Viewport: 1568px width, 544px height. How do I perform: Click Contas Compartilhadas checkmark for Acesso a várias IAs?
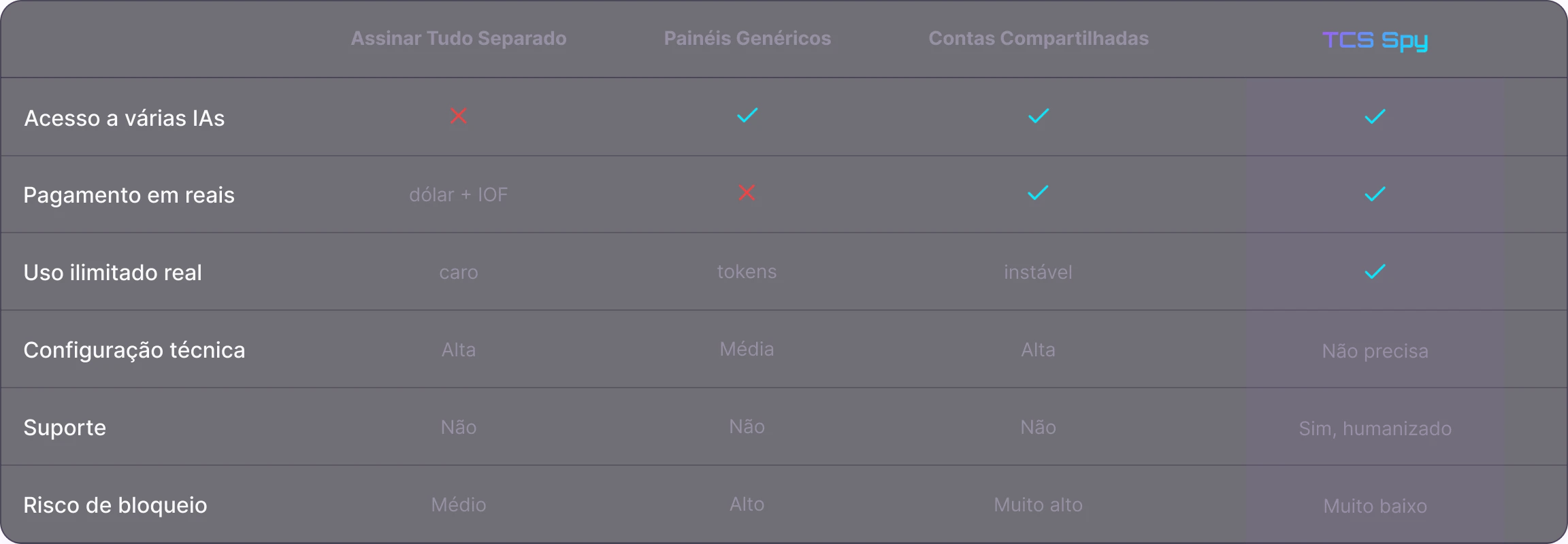[1039, 116]
